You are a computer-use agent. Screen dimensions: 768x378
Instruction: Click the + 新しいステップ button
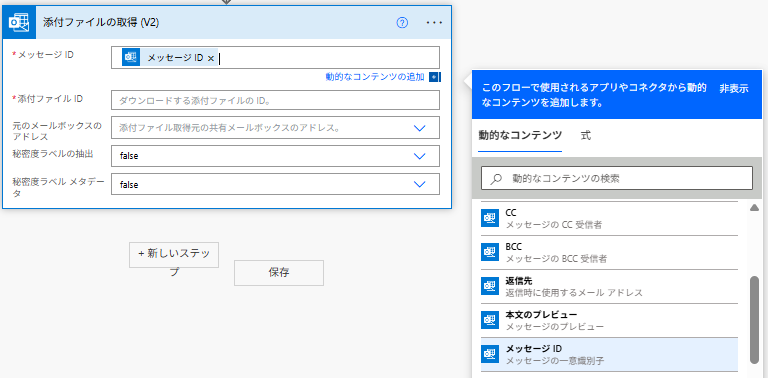(x=174, y=255)
